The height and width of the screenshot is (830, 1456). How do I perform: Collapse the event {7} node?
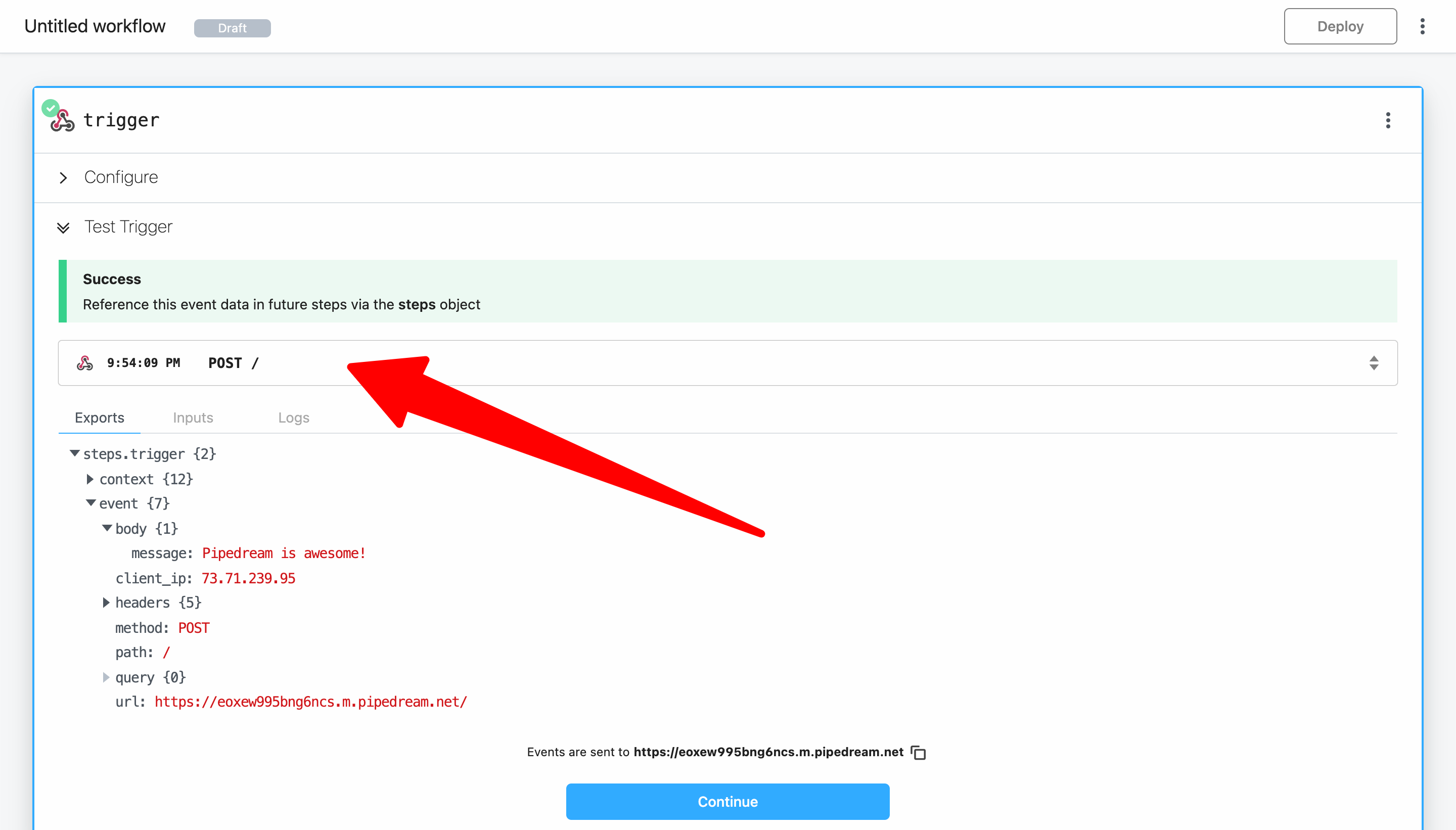click(x=90, y=503)
